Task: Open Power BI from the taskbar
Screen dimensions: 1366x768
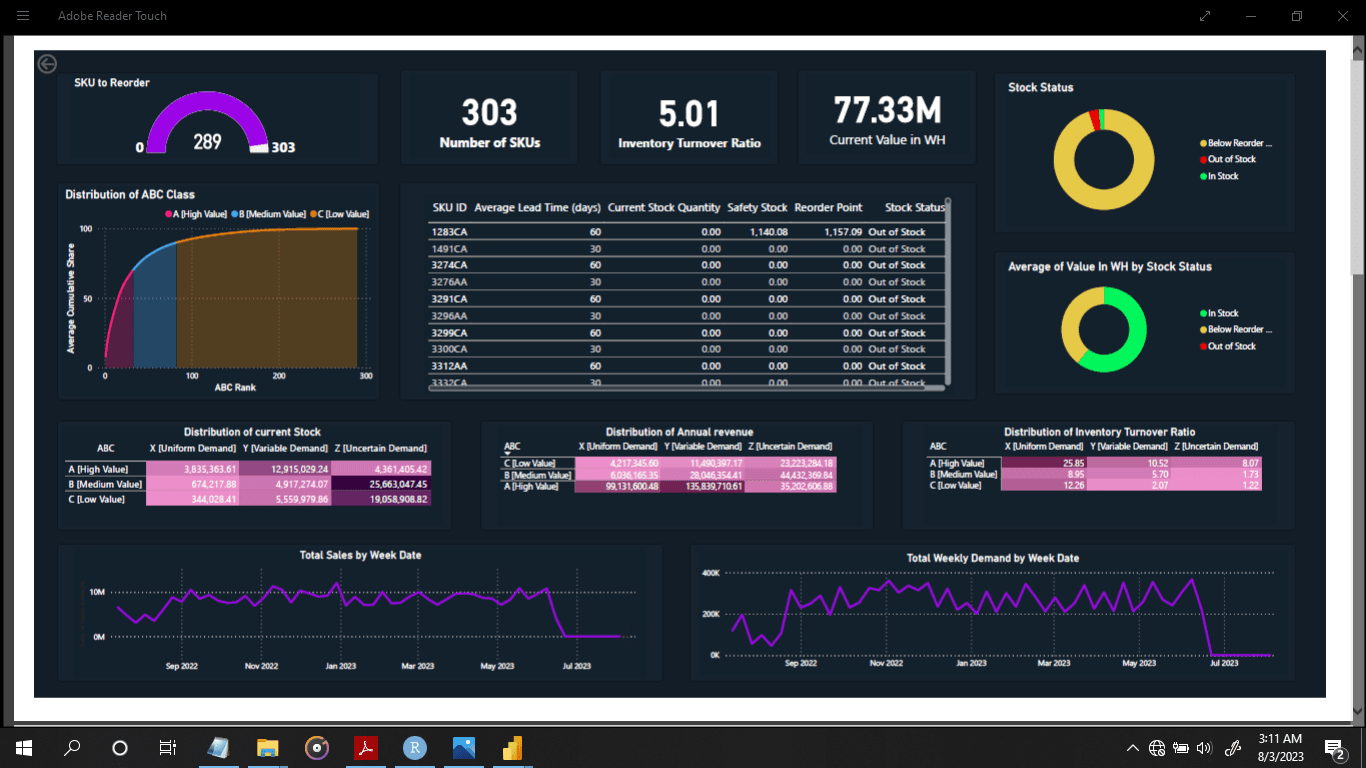Action: 512,748
